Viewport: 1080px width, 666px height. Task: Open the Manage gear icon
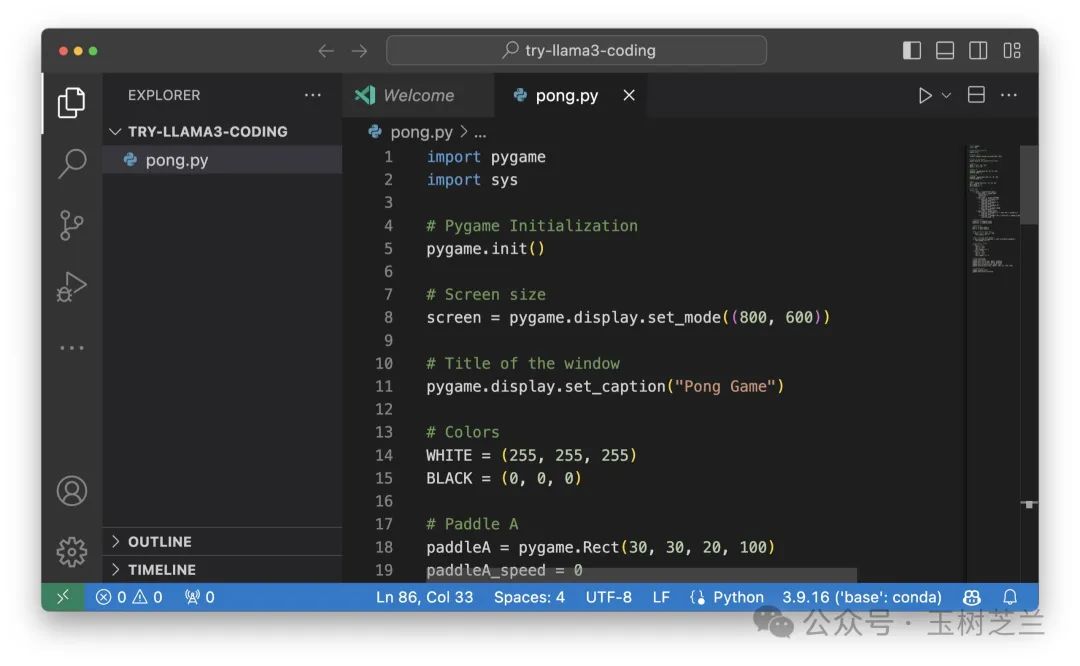[72, 552]
